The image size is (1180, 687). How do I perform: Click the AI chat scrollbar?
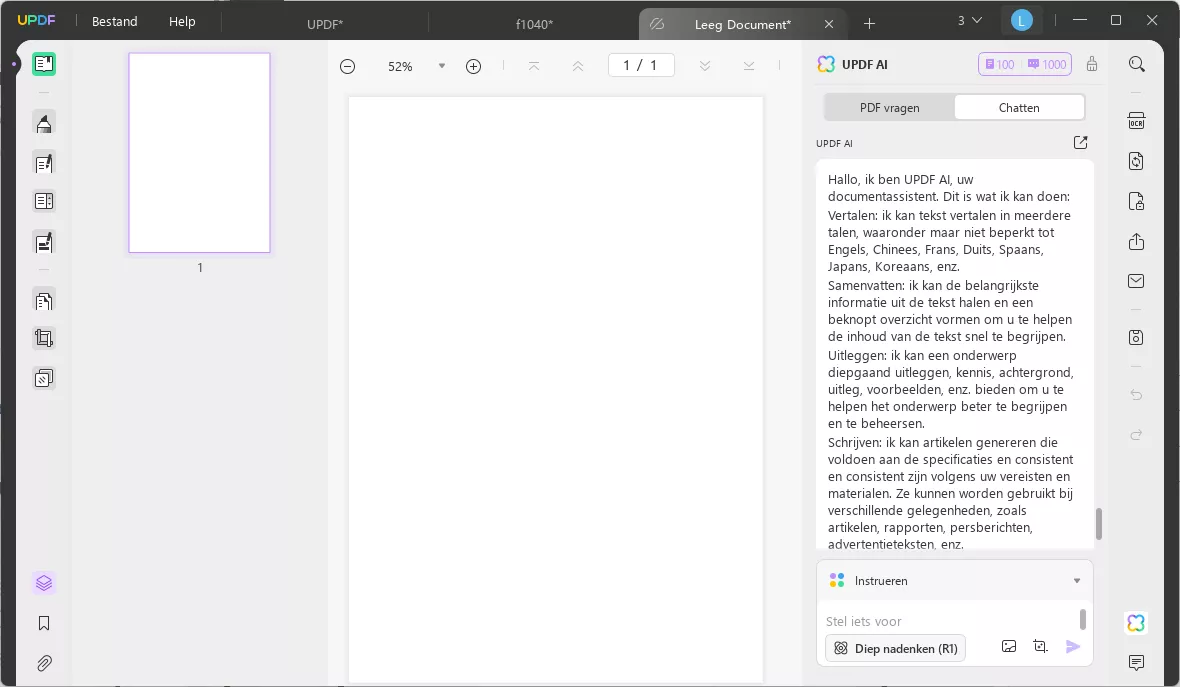point(1099,524)
